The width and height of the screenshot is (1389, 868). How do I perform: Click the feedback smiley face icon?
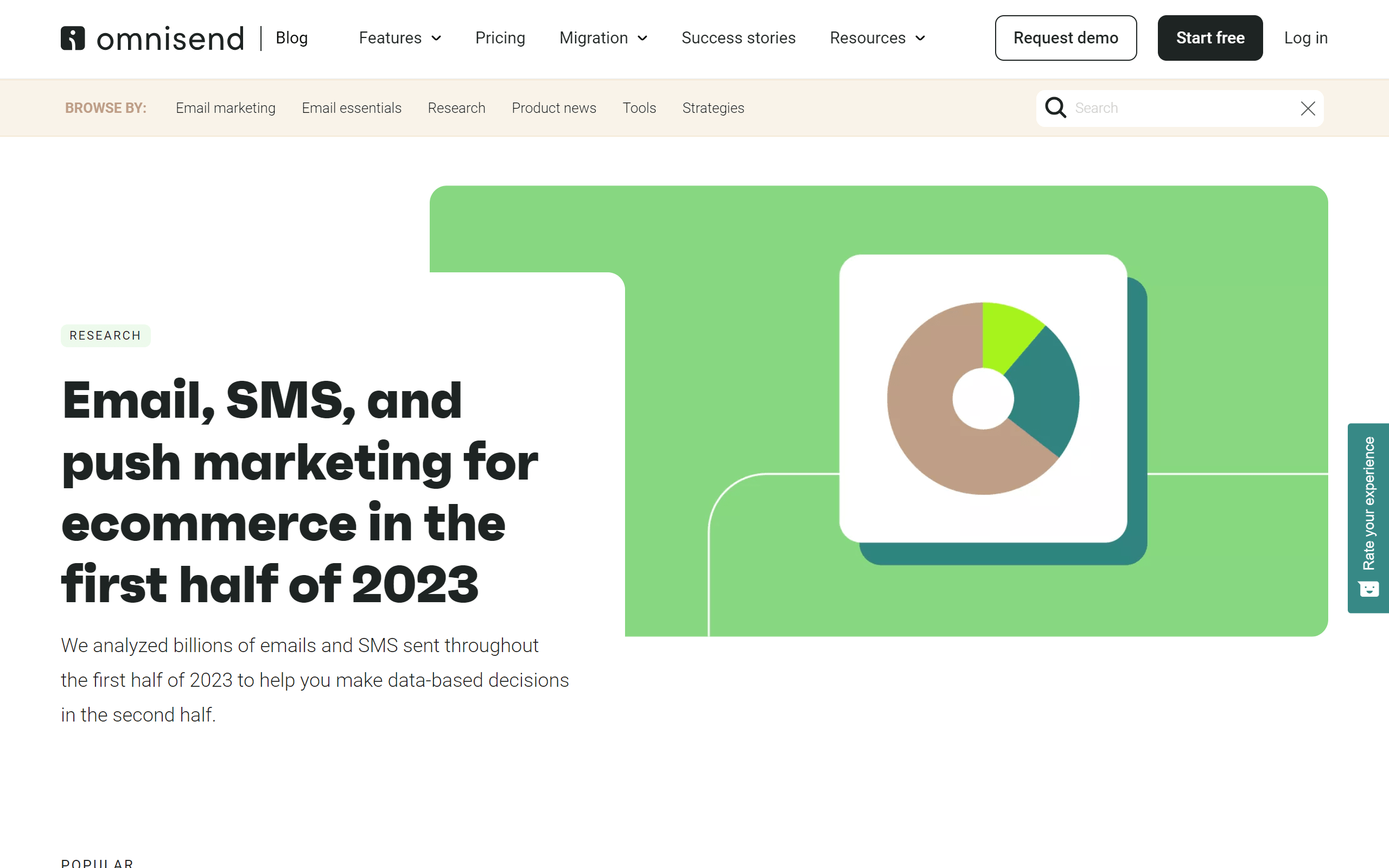[x=1368, y=589]
